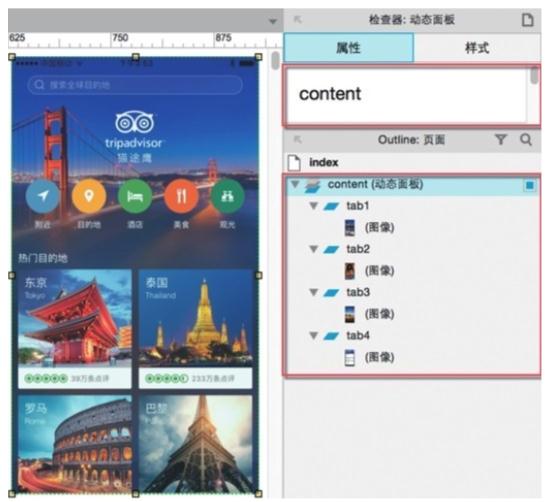Click the content name input field
Viewport: 550px width, 502px height.
pyautogui.click(x=407, y=94)
